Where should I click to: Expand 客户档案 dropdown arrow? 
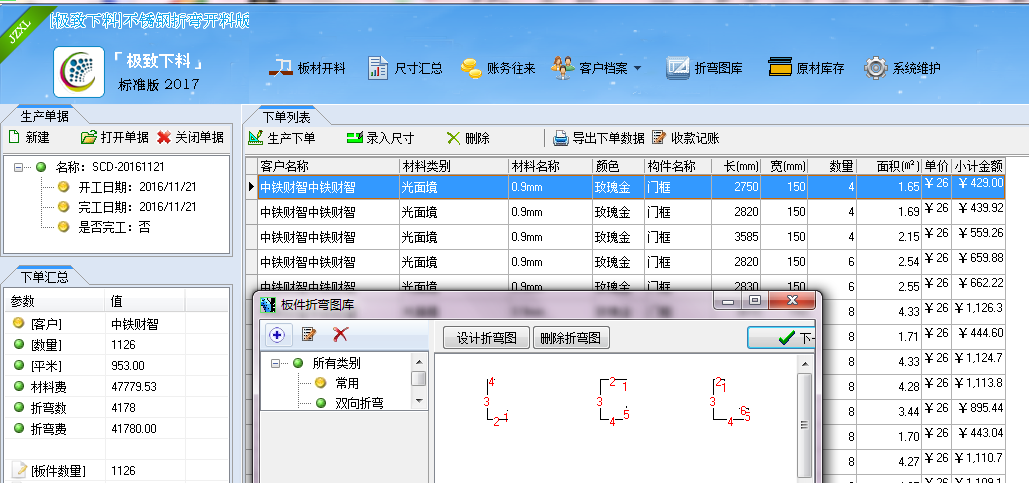coord(637,68)
